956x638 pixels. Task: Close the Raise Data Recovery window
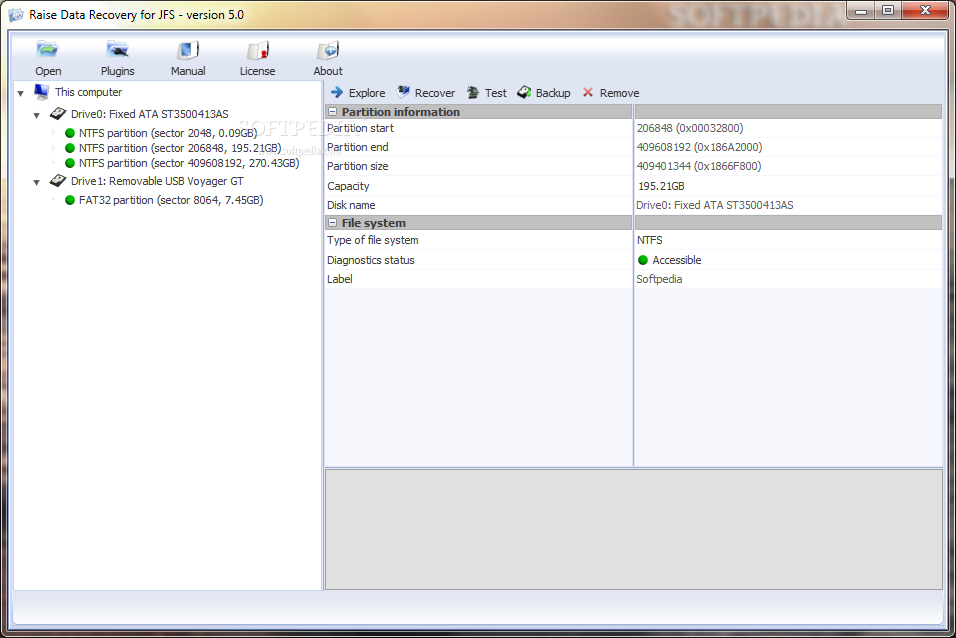coord(925,10)
